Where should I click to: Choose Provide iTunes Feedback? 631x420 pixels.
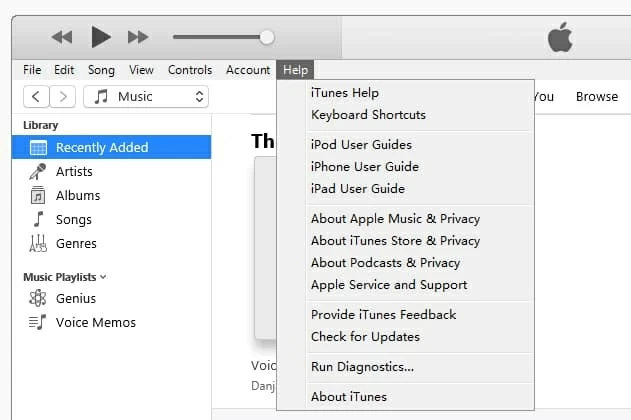[x=420, y=315]
